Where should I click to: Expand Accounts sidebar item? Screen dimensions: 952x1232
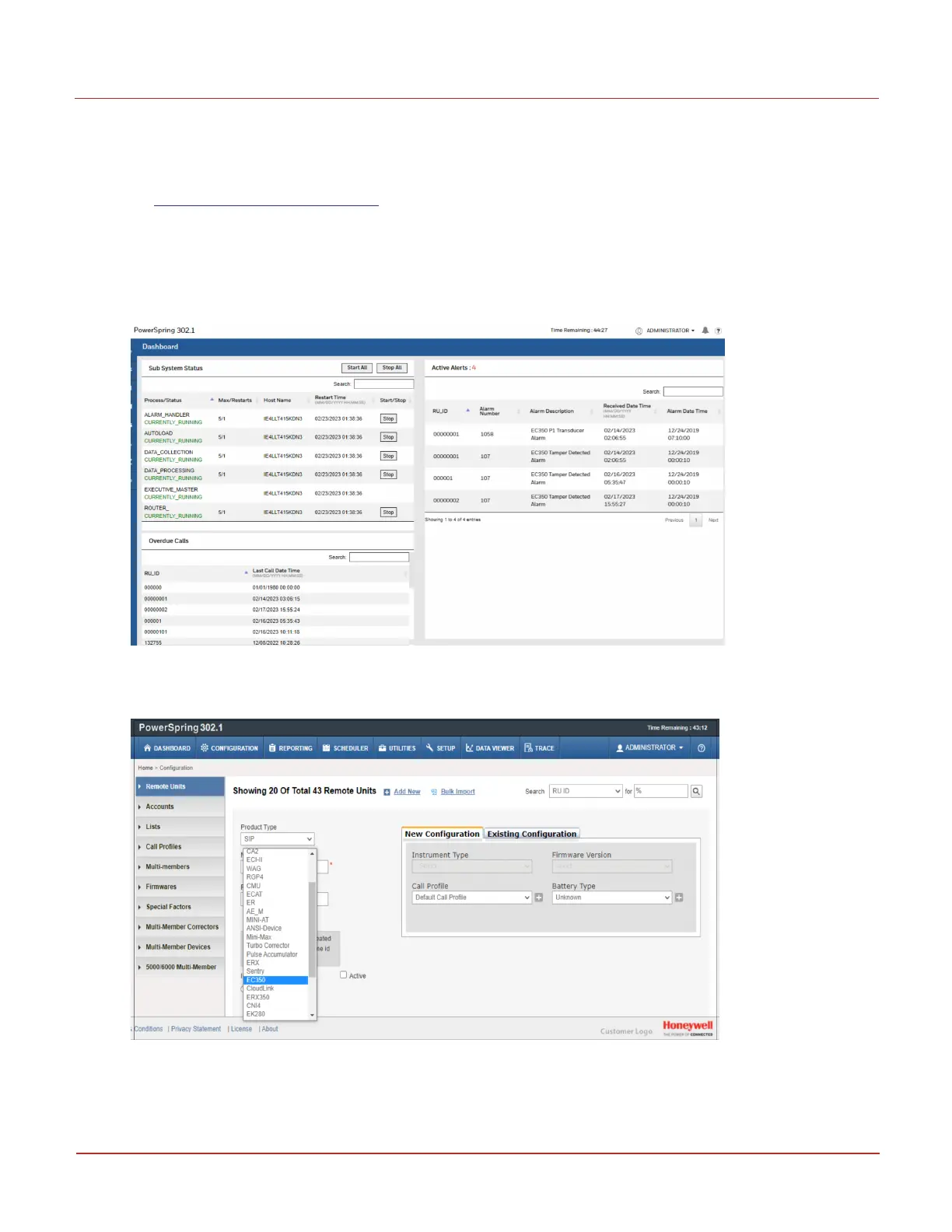pyautogui.click(x=180, y=807)
